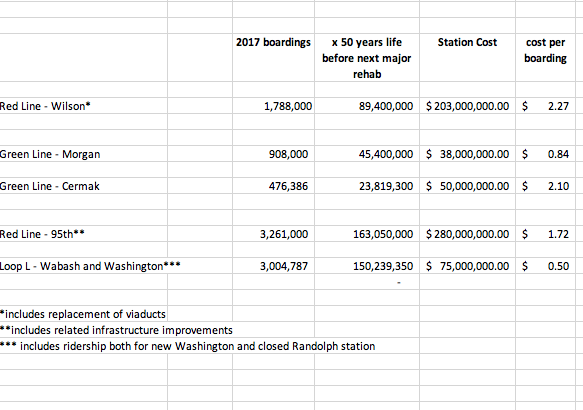This screenshot has width=583, height=410.
Task: Select cell with value 45,400,000
Action: click(x=367, y=154)
